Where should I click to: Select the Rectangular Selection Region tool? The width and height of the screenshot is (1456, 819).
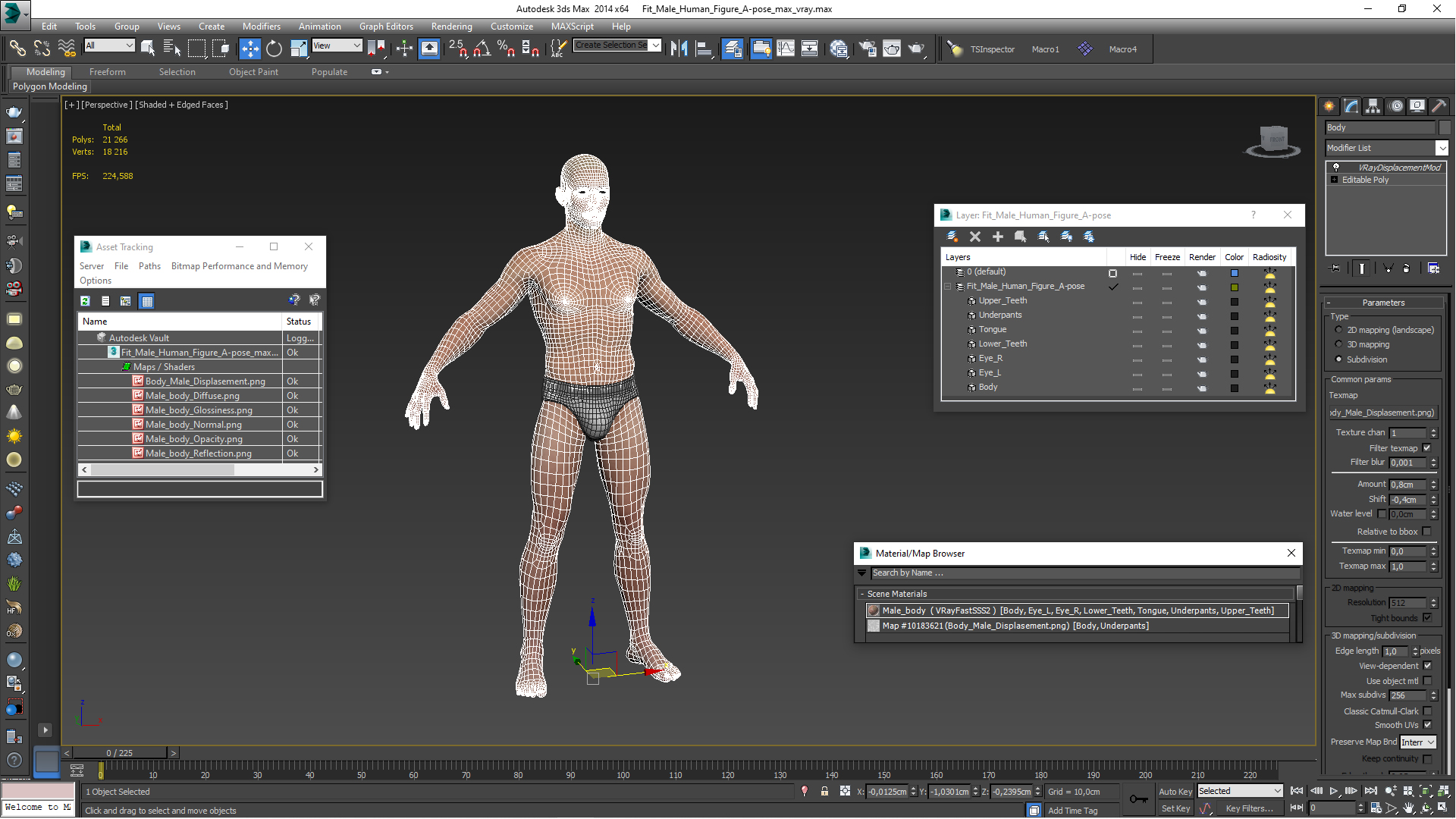point(196,49)
